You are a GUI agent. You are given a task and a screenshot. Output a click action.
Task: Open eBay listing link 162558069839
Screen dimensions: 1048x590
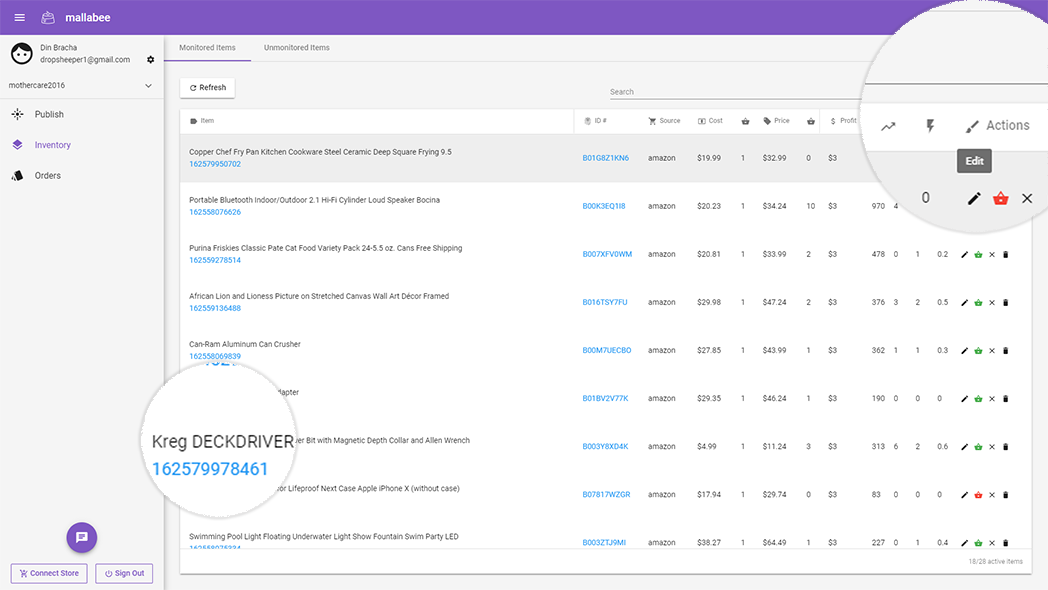coord(215,356)
